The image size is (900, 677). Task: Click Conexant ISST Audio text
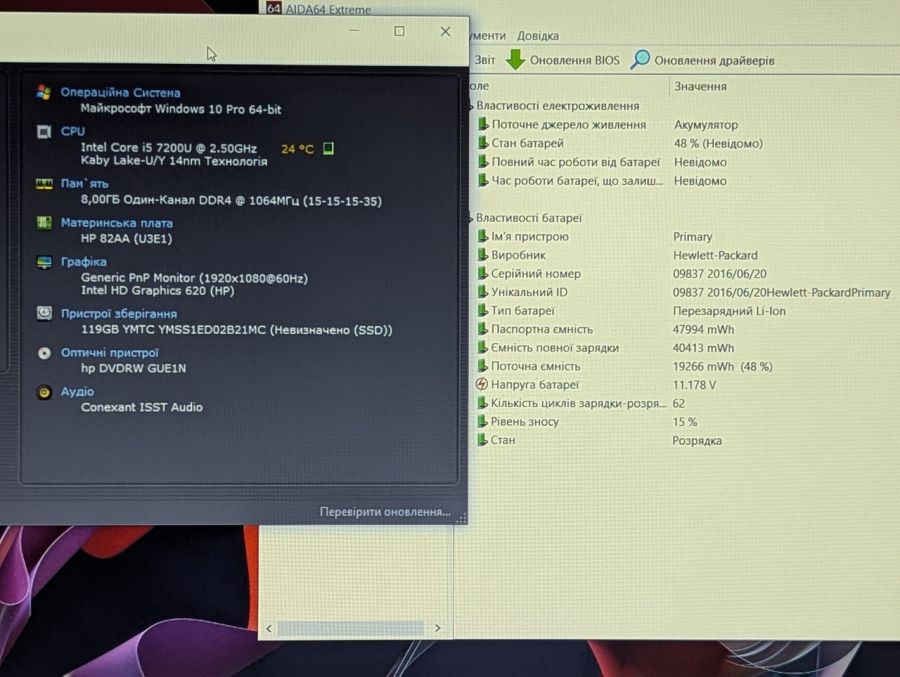pos(142,407)
